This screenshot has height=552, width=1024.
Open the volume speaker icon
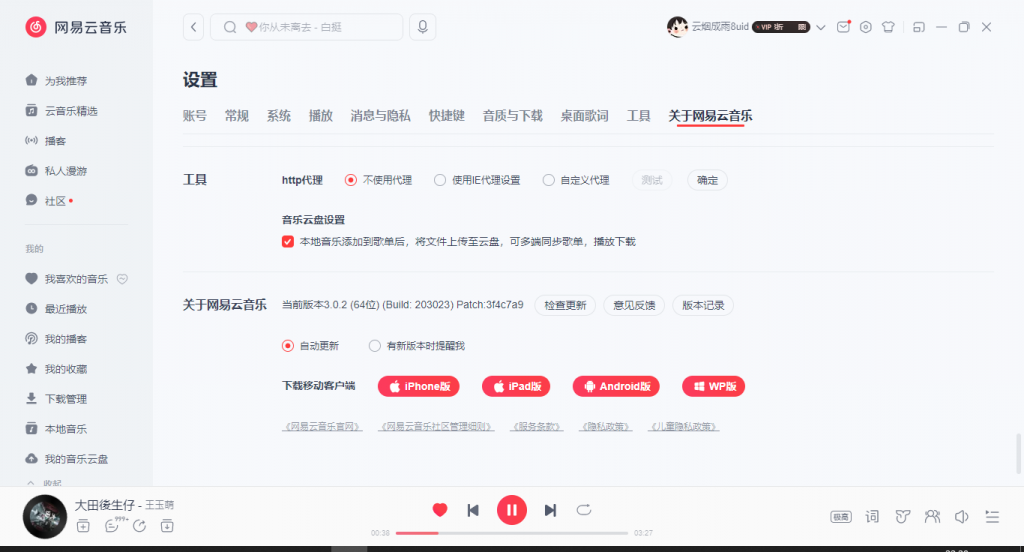[x=962, y=517]
